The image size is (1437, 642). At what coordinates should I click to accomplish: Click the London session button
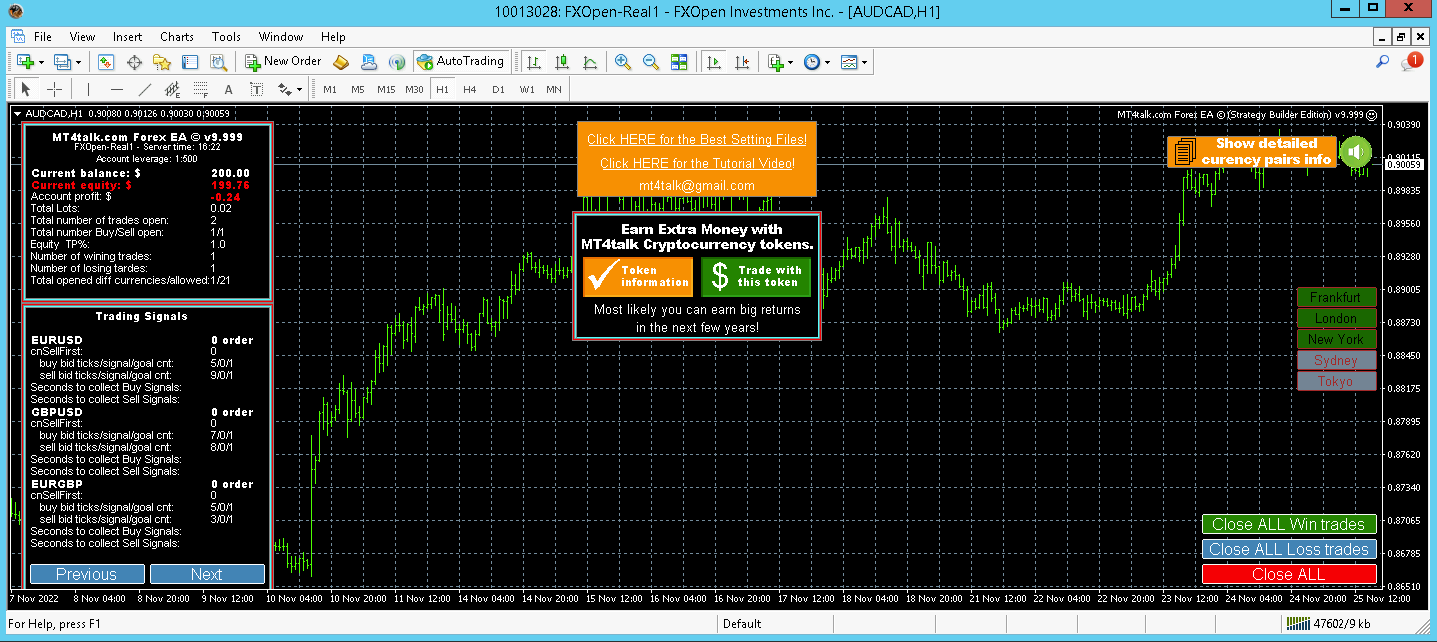[1336, 318]
